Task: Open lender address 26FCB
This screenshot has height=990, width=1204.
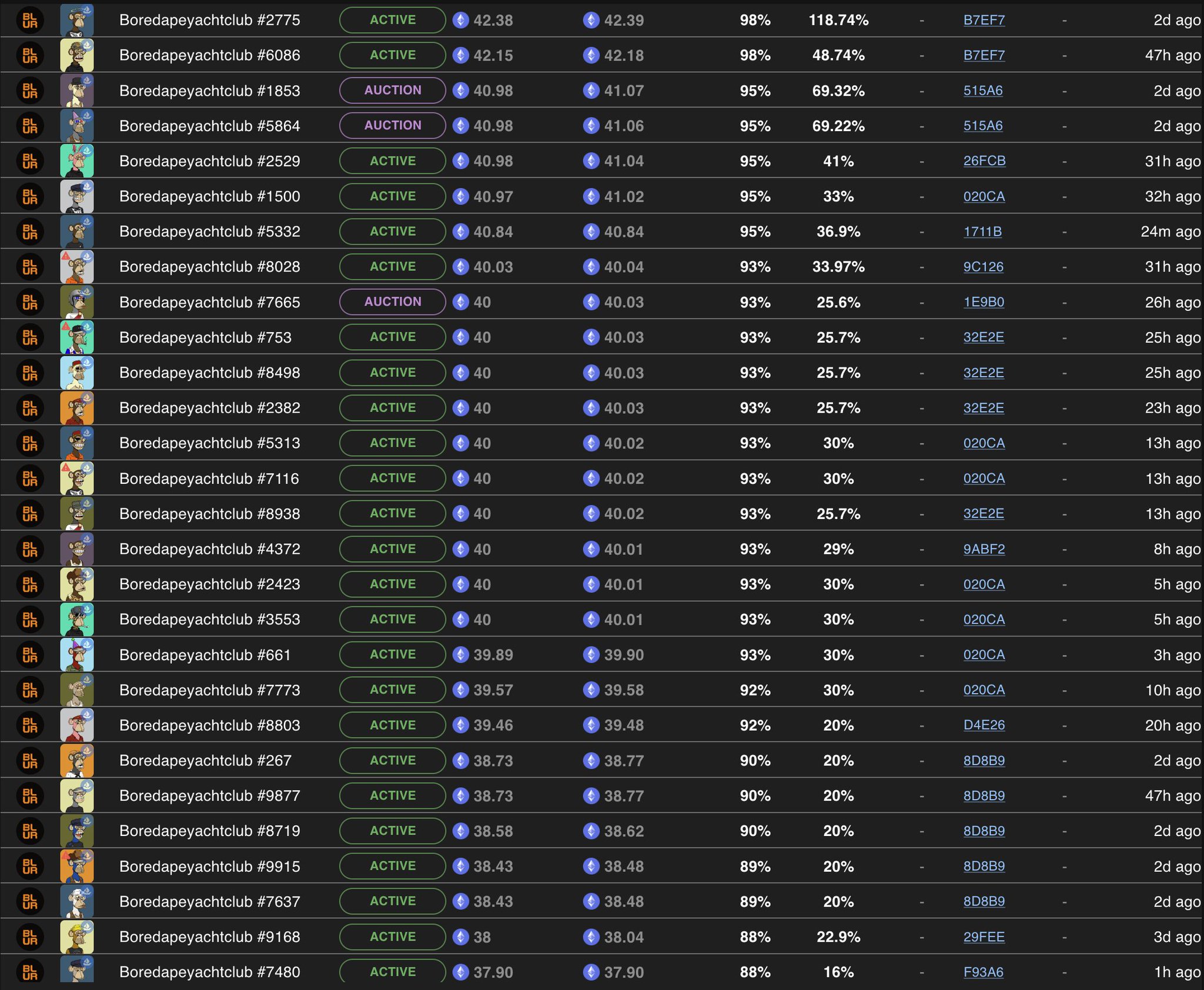Action: (984, 161)
